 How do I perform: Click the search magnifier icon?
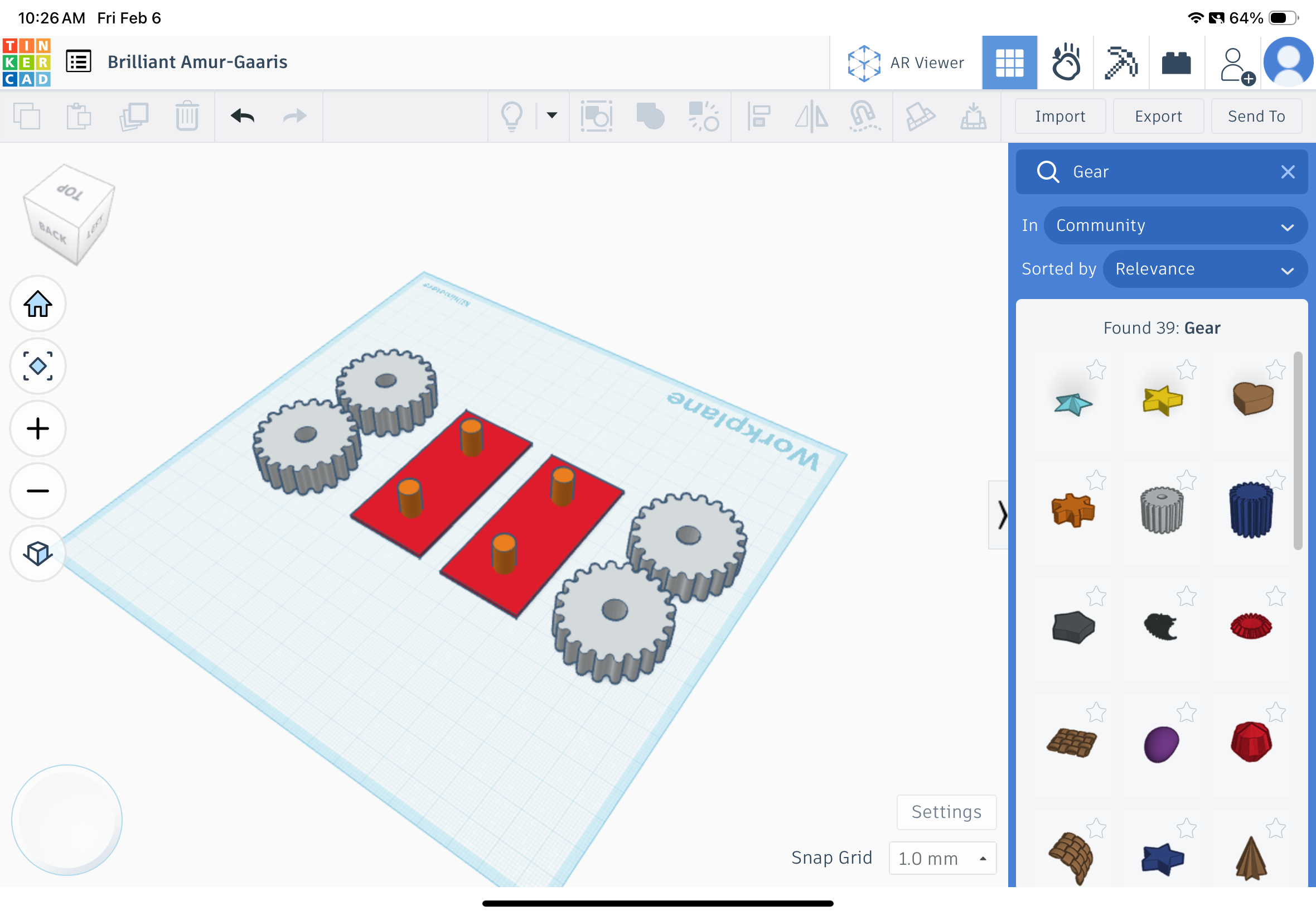tap(1047, 172)
